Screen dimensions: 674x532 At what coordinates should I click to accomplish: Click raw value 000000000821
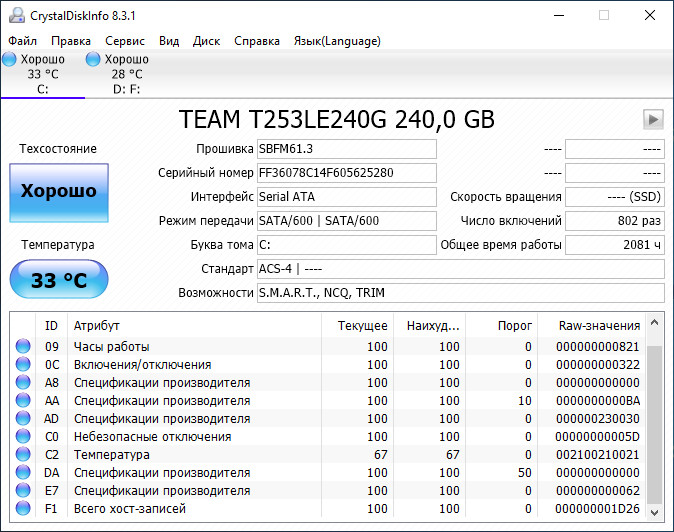coord(597,346)
